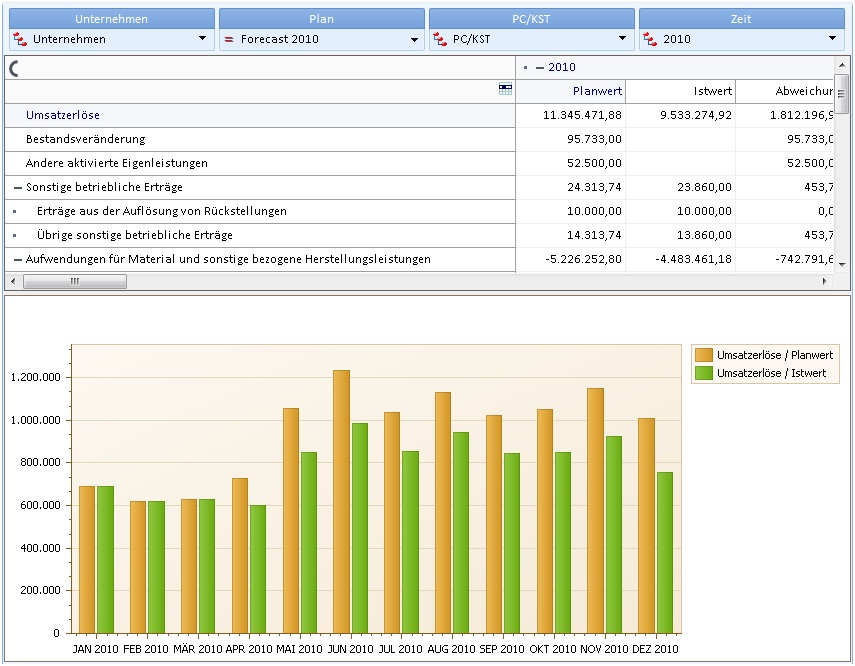The image size is (855, 666).
Task: Click the Umsatzerlöse row link
Action: point(63,115)
